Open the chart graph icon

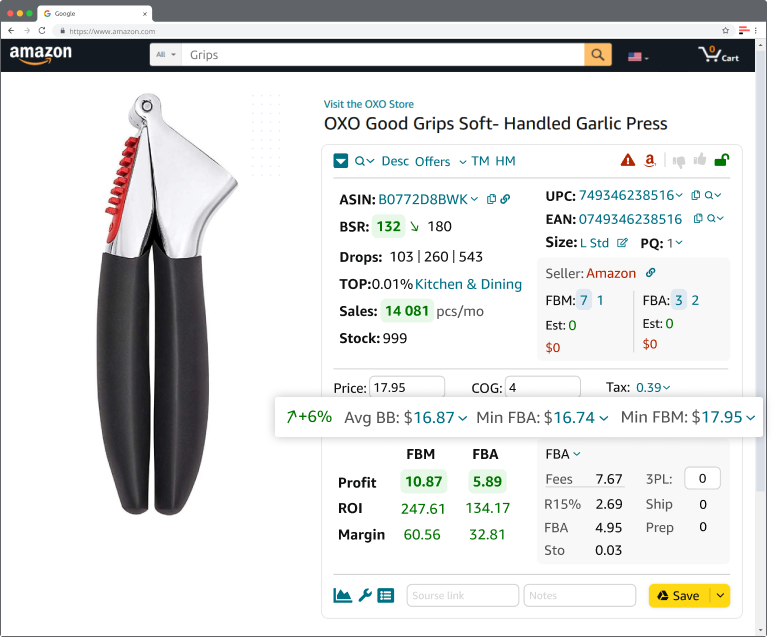pos(343,595)
